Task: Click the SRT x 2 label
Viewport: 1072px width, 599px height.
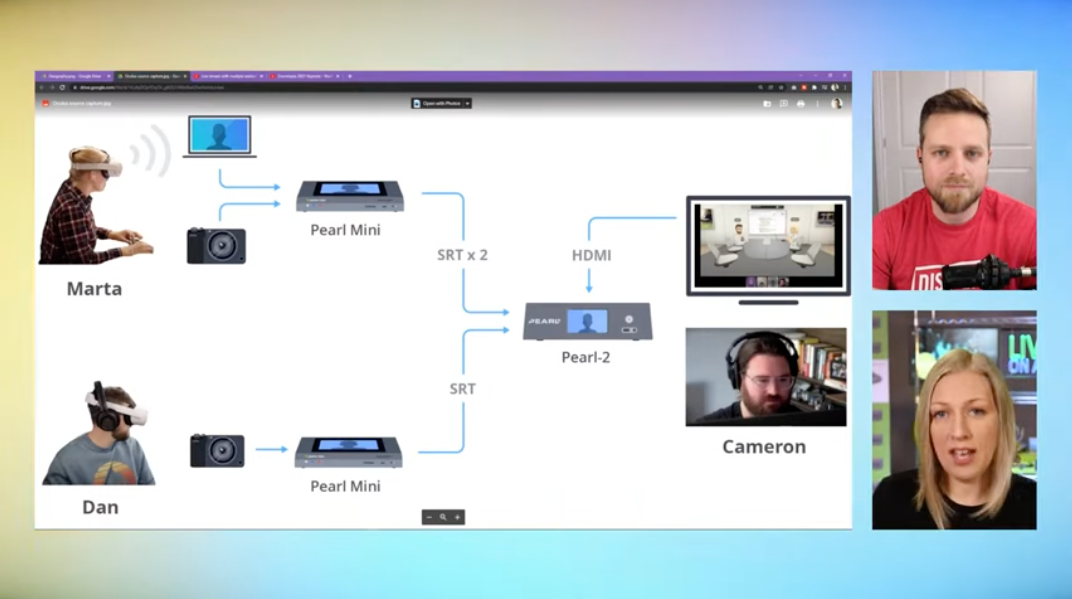Action: (462, 255)
